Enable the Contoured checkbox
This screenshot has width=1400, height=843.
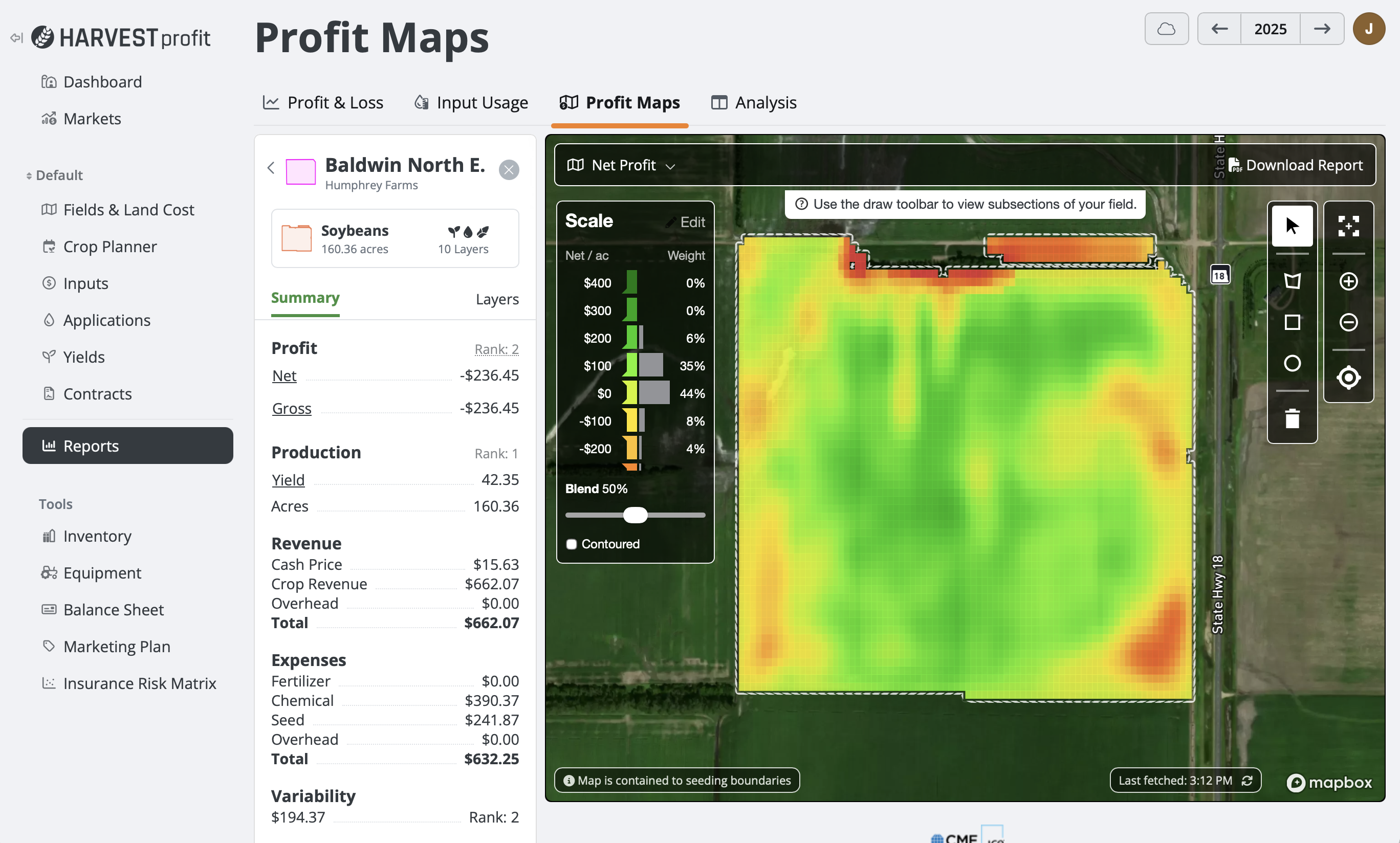coord(571,544)
